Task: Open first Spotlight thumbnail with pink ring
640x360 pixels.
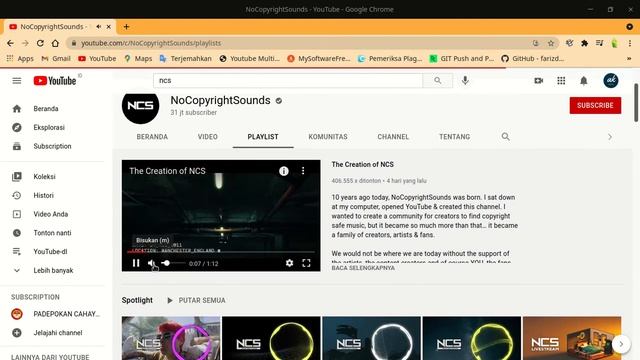Action: 171,338
